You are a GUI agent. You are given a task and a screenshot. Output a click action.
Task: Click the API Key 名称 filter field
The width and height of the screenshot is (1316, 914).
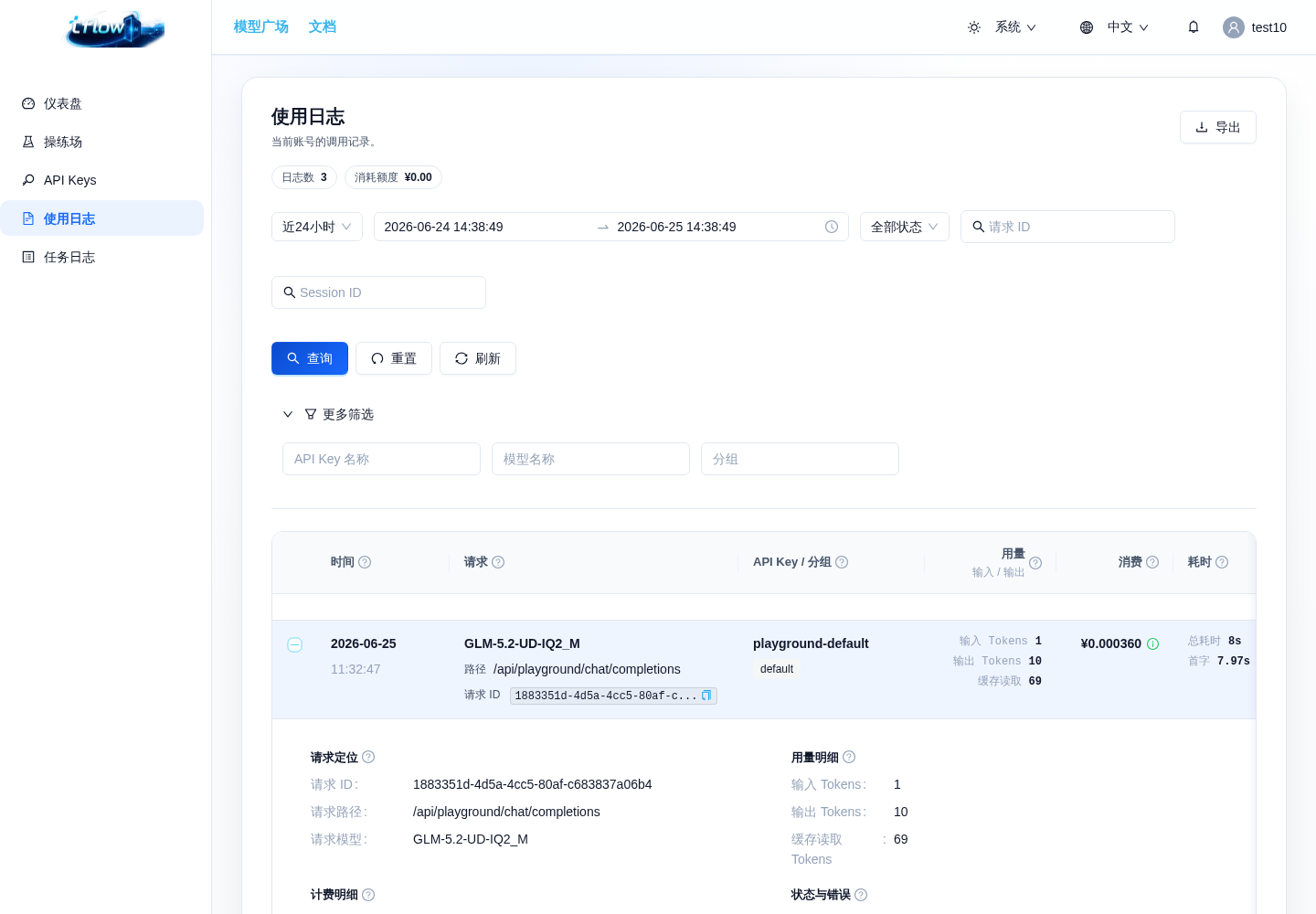point(381,459)
